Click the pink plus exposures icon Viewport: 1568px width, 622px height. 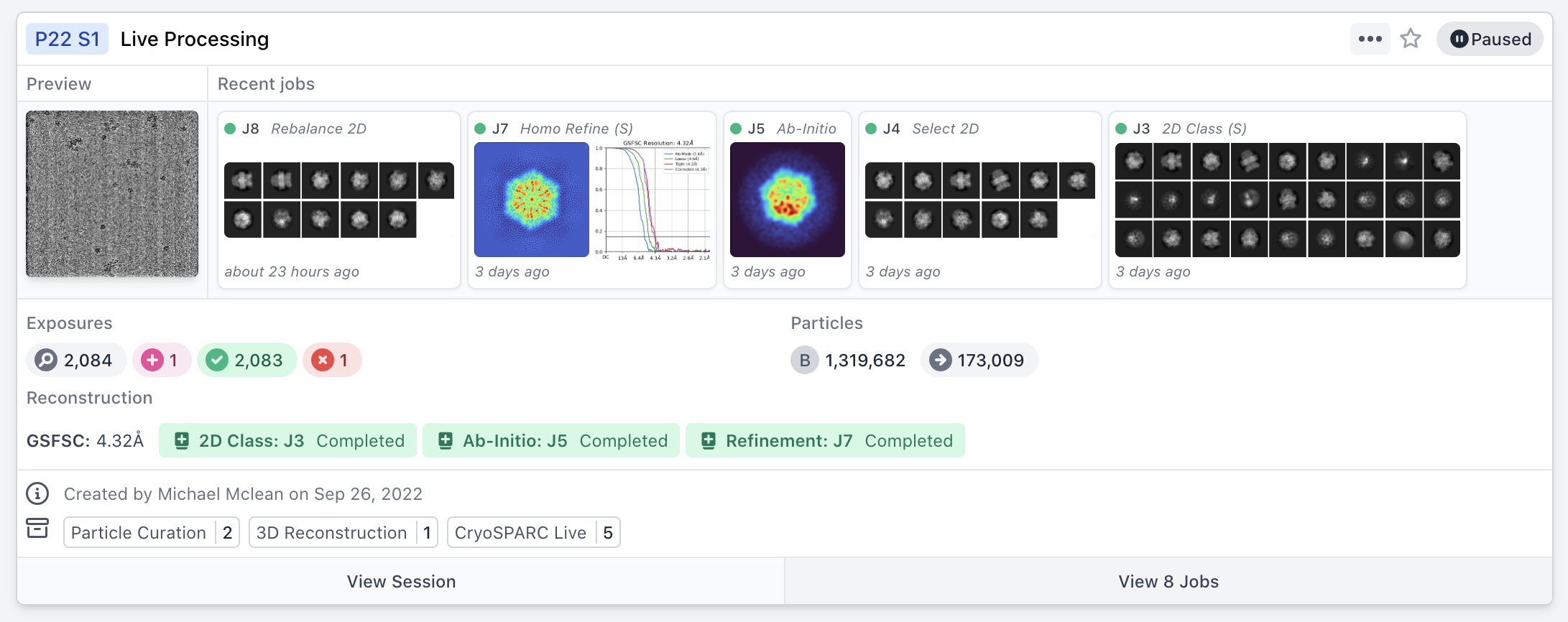pos(152,360)
